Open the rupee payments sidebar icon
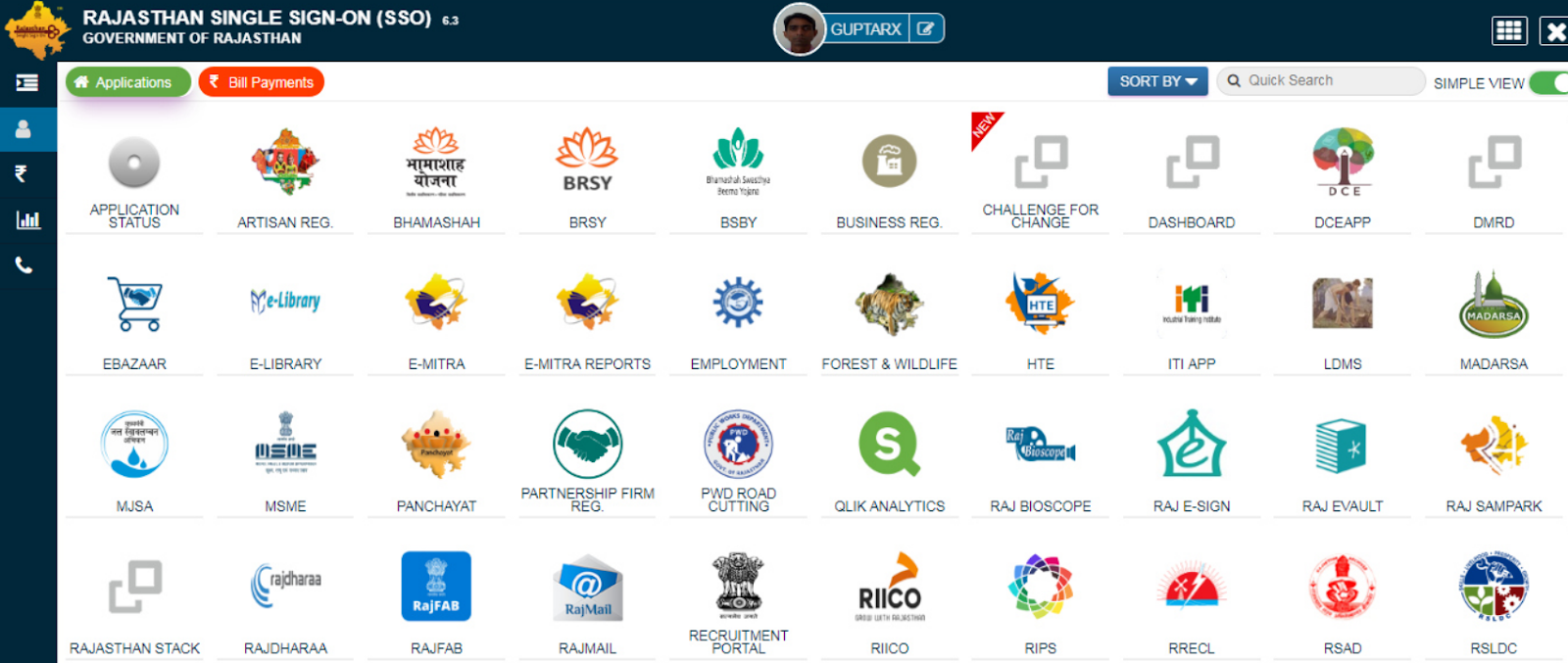This screenshot has height=663, width=1568. pos(21,173)
